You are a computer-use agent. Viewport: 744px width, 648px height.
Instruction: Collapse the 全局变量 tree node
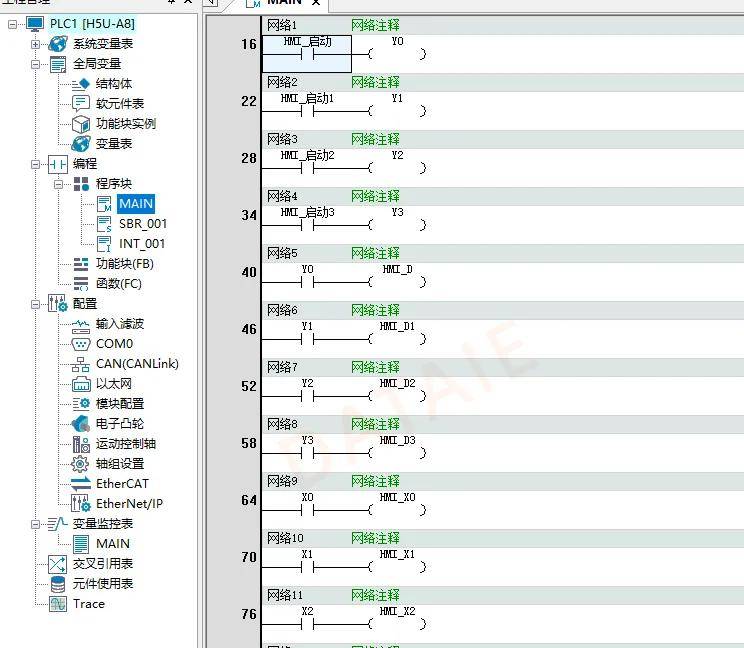[36, 64]
